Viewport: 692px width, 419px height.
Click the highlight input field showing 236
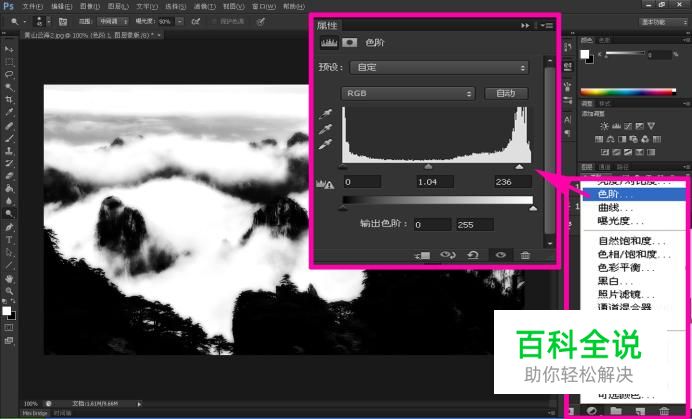click(512, 182)
